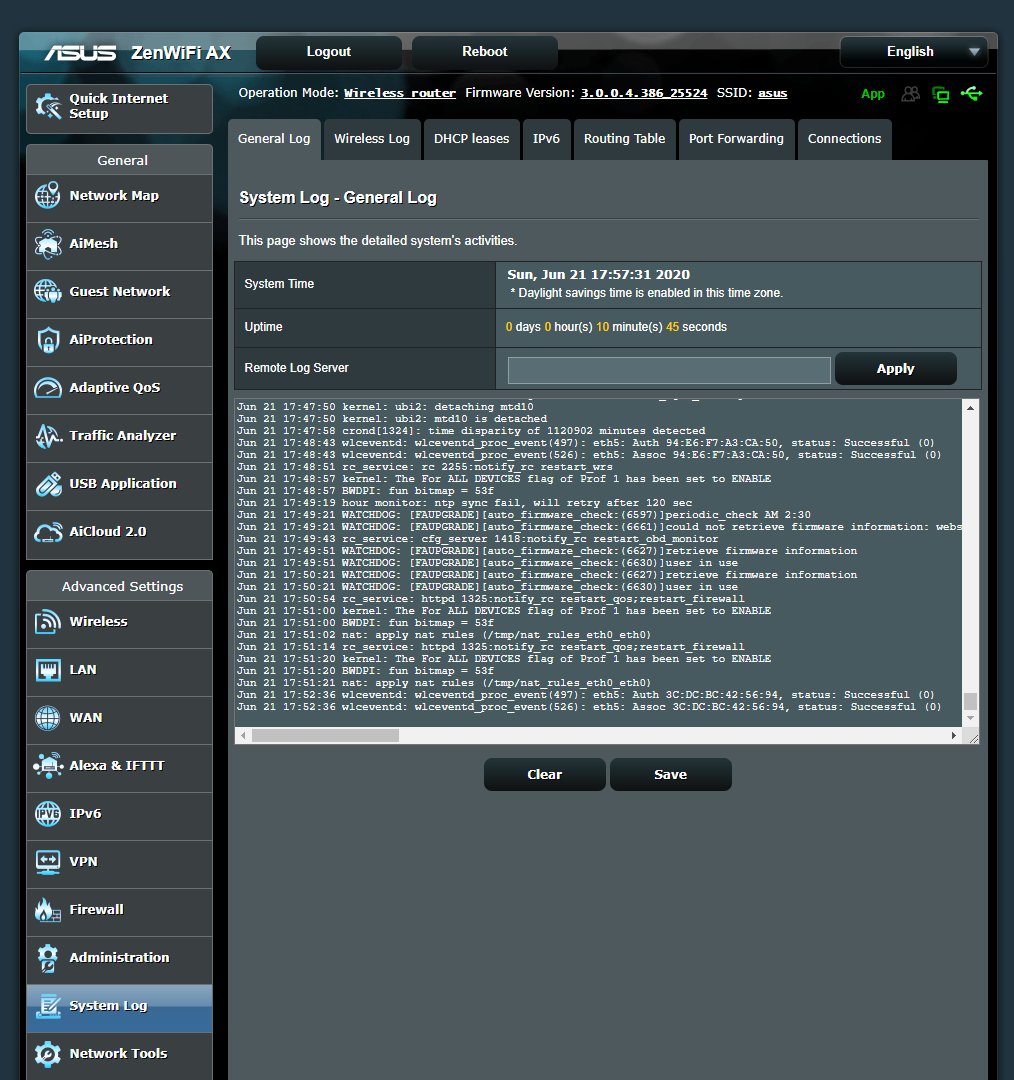
Task: Click the log scroll down arrow
Action: [970, 718]
